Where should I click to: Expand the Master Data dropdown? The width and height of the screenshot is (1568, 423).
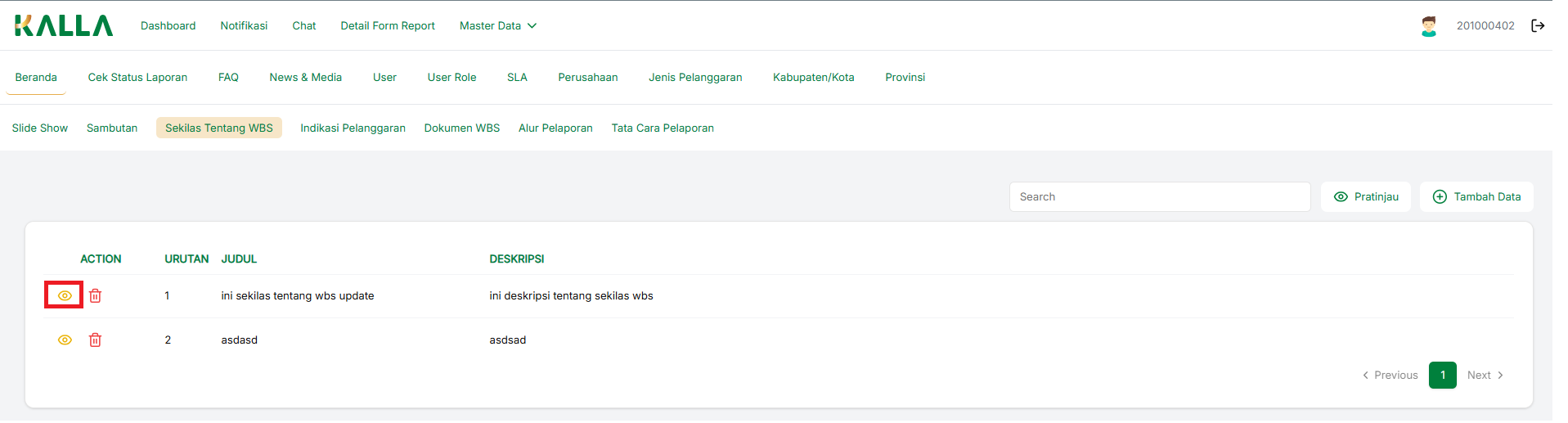[x=497, y=25]
